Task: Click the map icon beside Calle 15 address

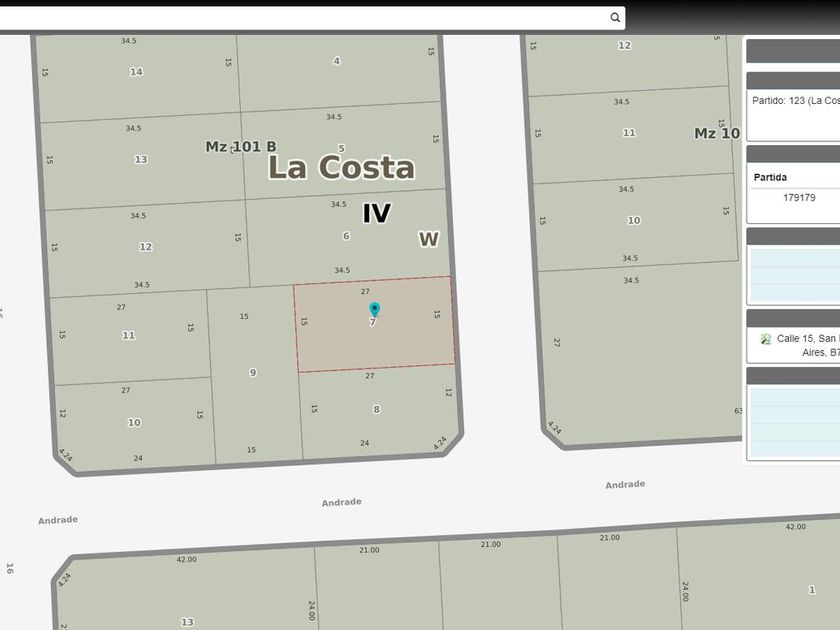Action: click(x=766, y=339)
